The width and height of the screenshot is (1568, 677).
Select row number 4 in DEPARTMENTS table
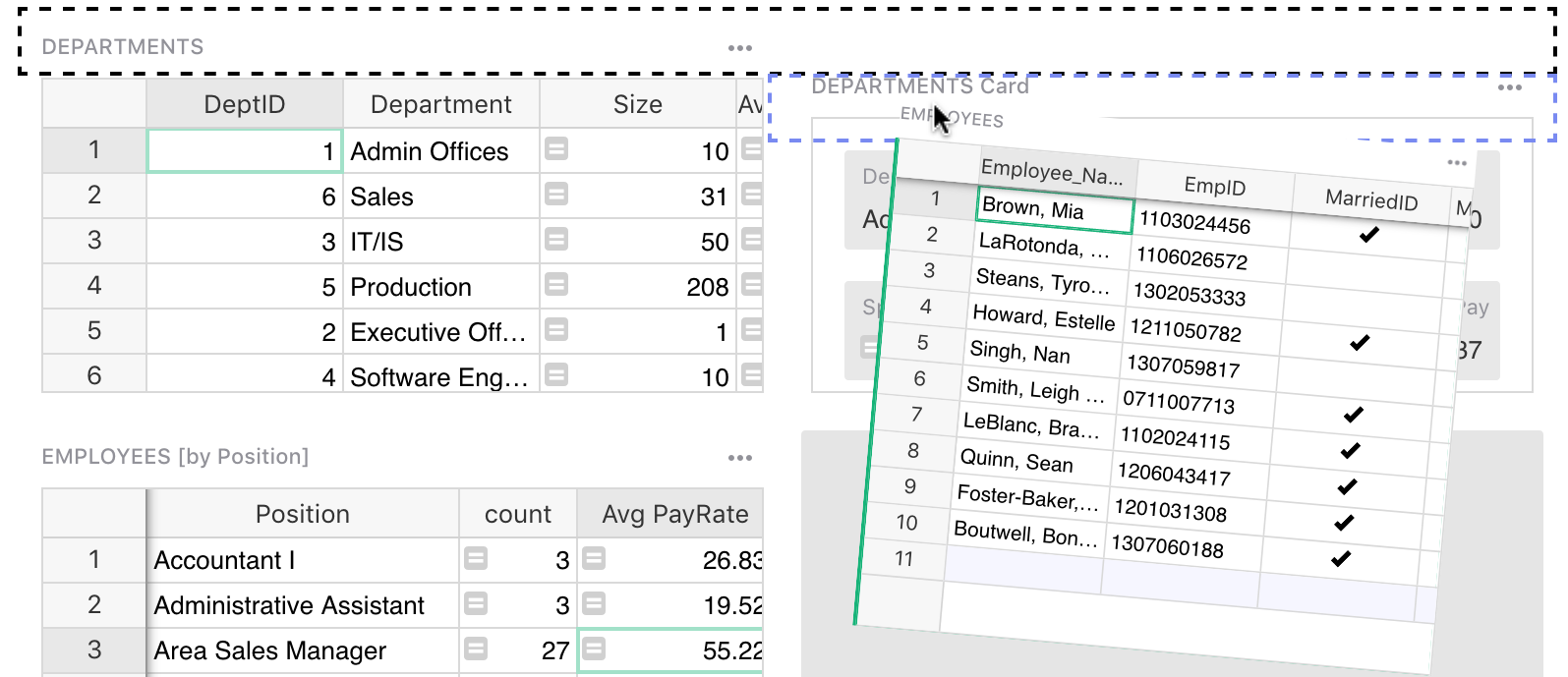pyautogui.click(x=94, y=286)
